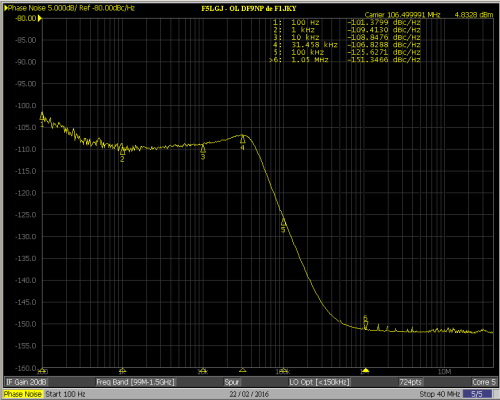Select the yellow Phase Noise status label
Image resolution: width=500 pixels, height=400 pixels.
(x=23, y=394)
